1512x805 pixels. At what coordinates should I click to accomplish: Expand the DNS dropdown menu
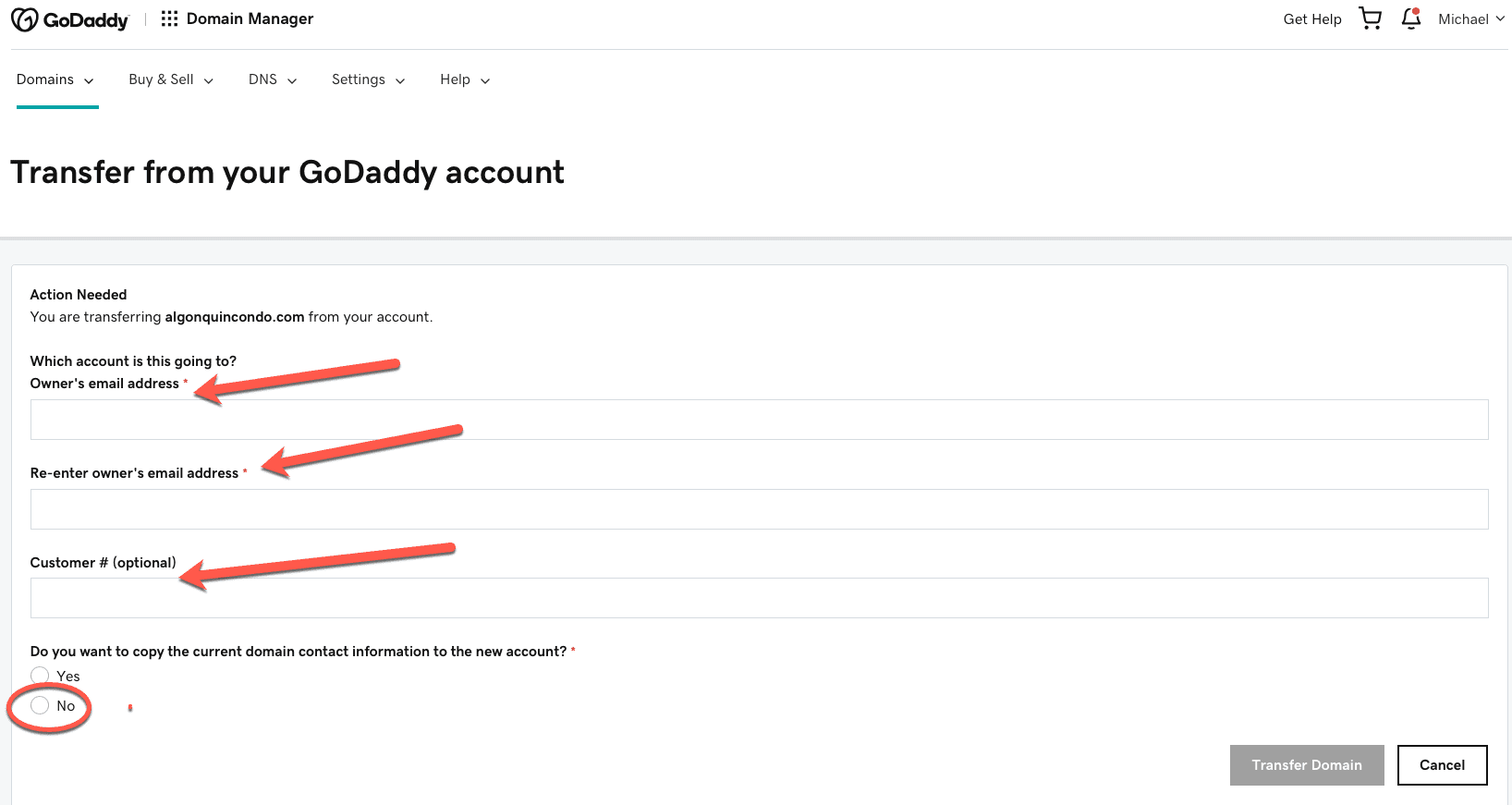[x=273, y=79]
